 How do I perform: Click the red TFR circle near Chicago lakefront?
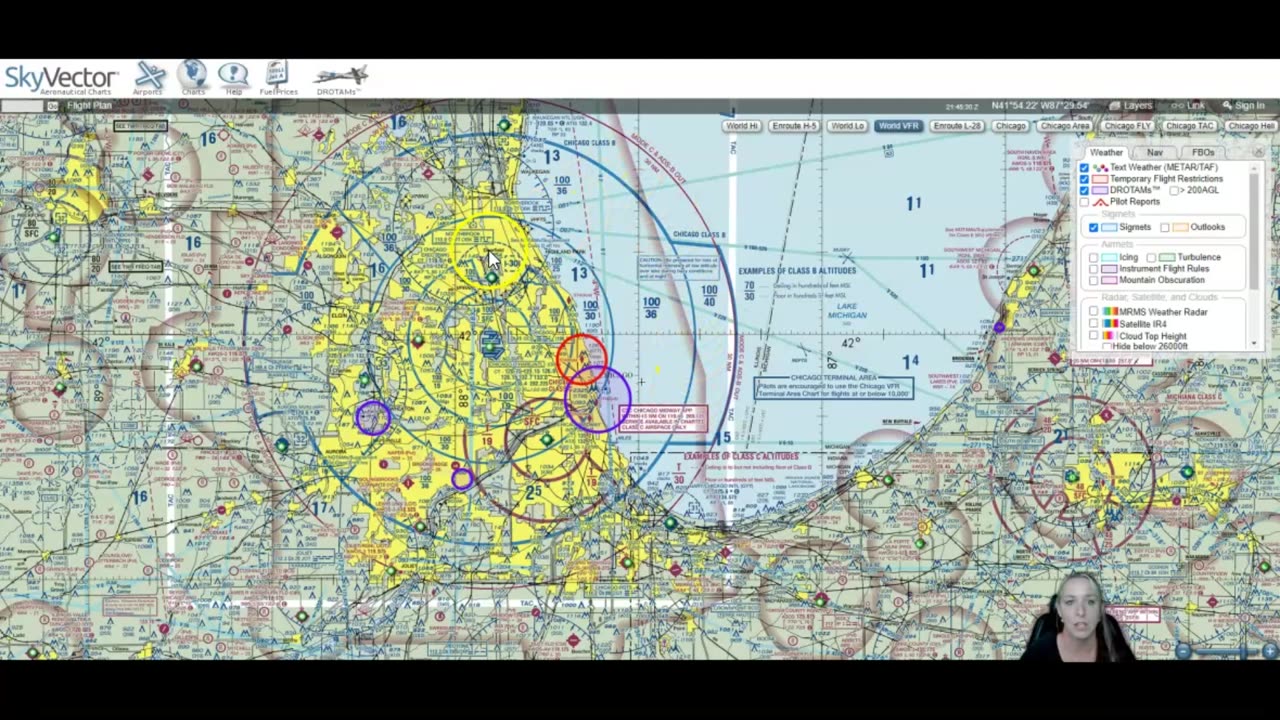point(581,360)
